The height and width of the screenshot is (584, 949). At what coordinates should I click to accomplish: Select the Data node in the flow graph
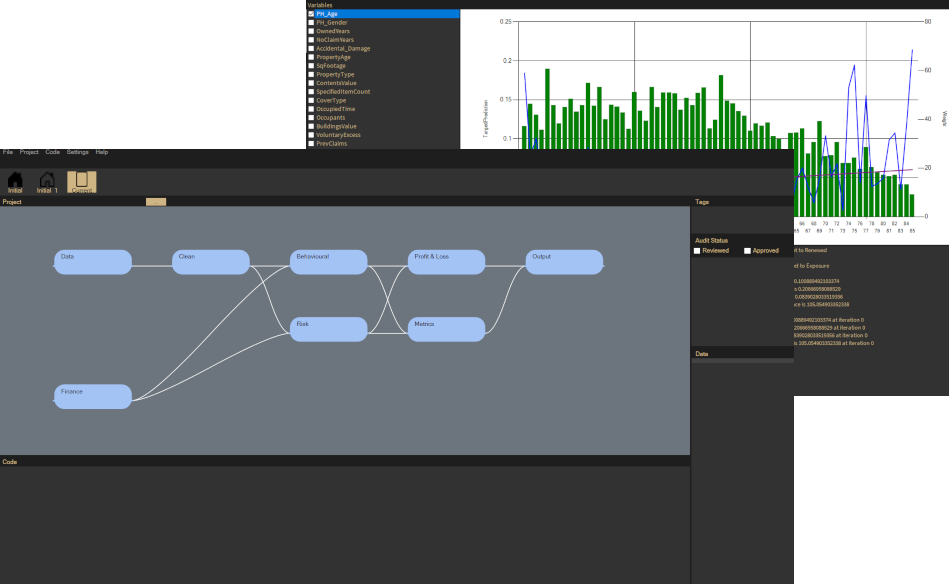[x=92, y=261]
